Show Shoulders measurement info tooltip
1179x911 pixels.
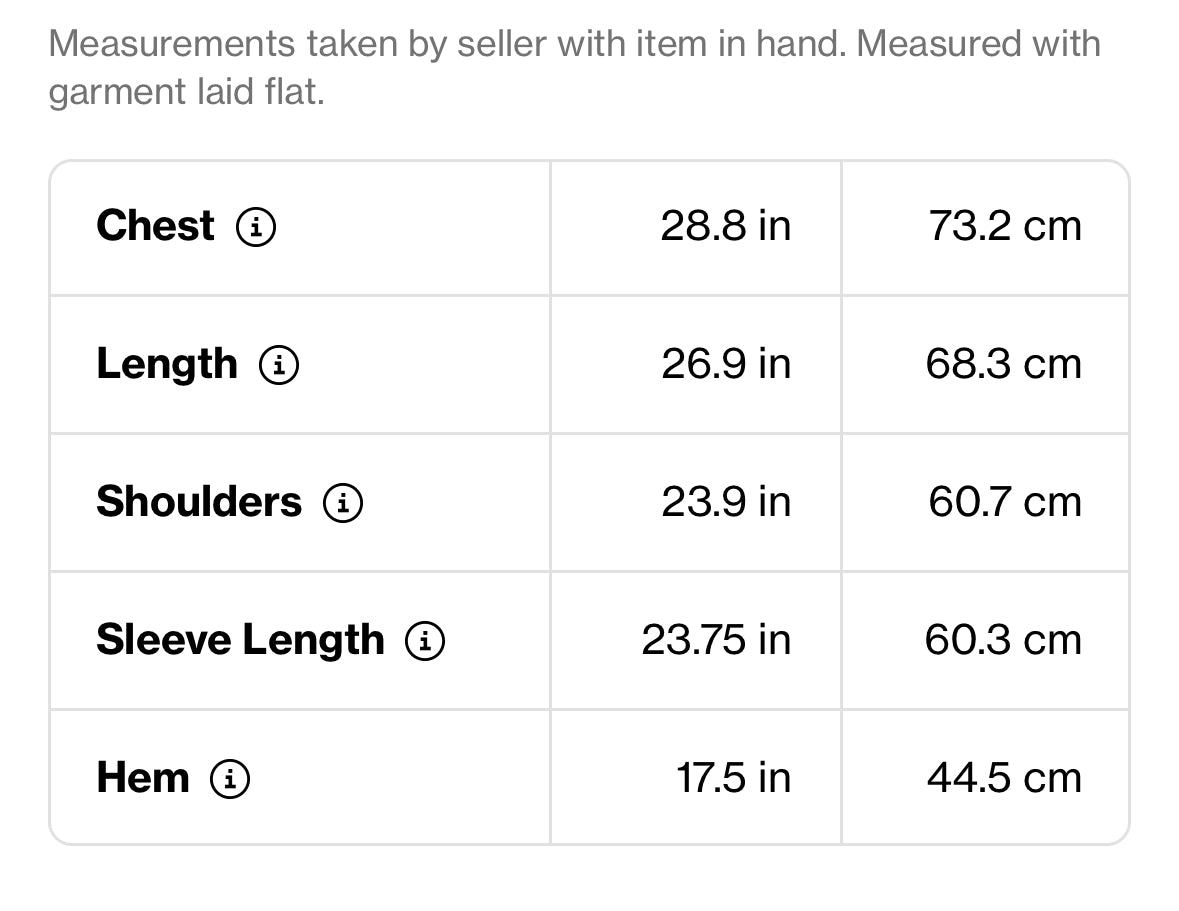343,502
